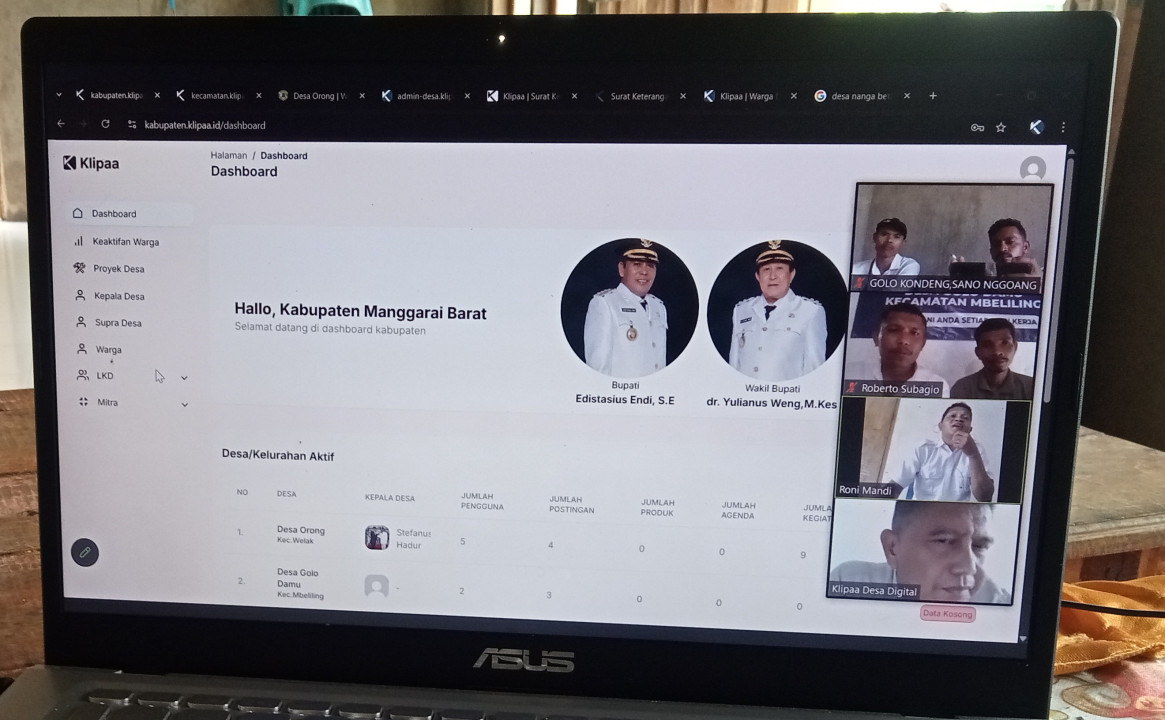Image resolution: width=1165 pixels, height=720 pixels.
Task: Open the browser tab search dropdown
Action: pyautogui.click(x=59, y=96)
